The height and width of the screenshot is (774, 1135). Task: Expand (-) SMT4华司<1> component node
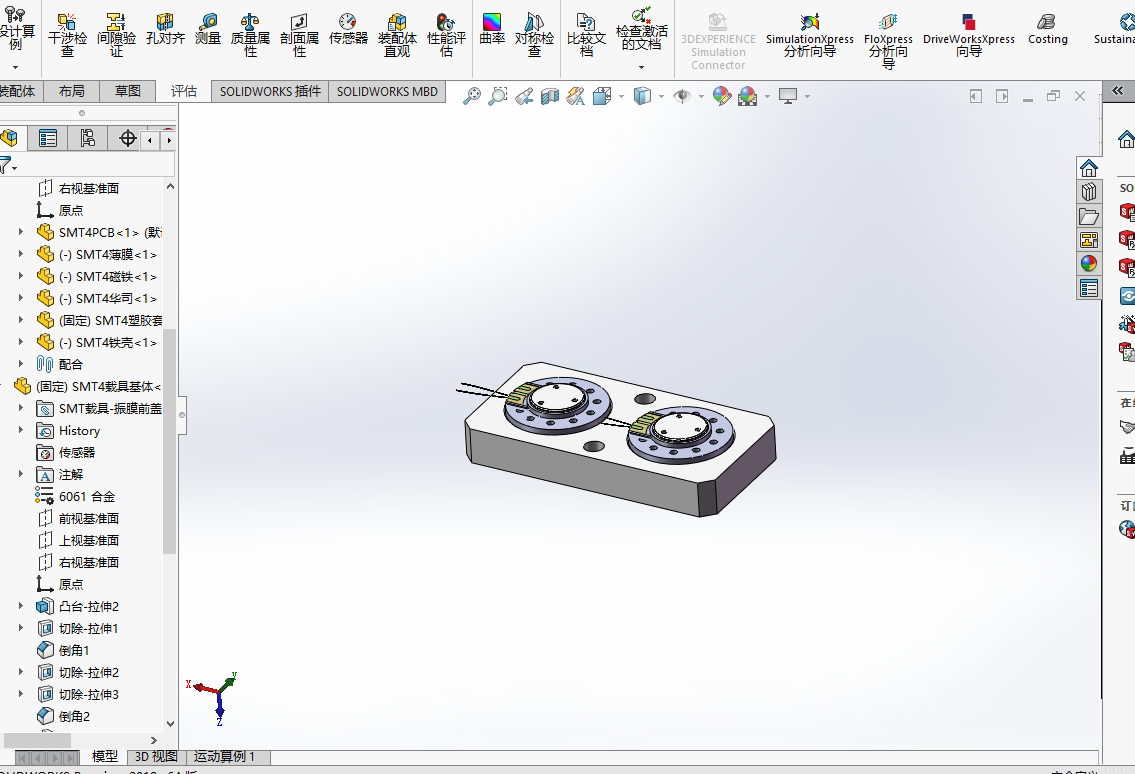tap(20, 298)
